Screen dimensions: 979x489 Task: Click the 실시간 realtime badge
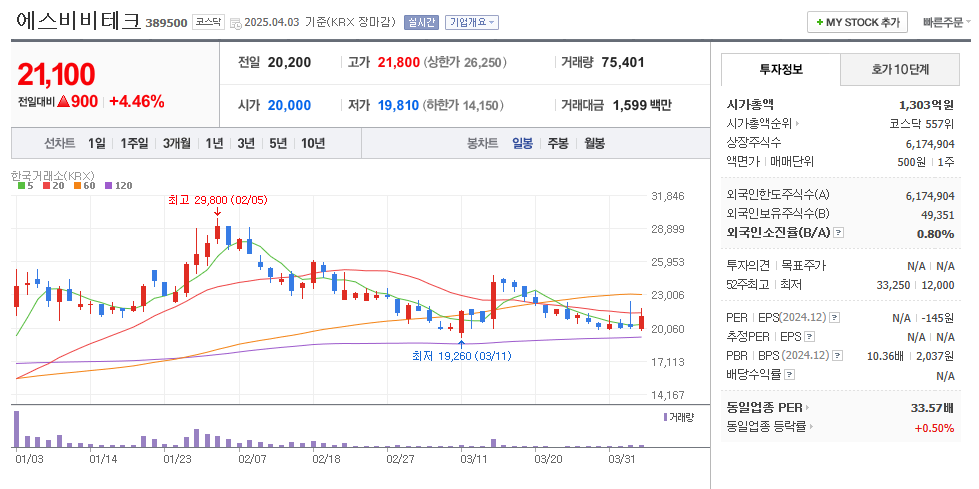point(421,22)
